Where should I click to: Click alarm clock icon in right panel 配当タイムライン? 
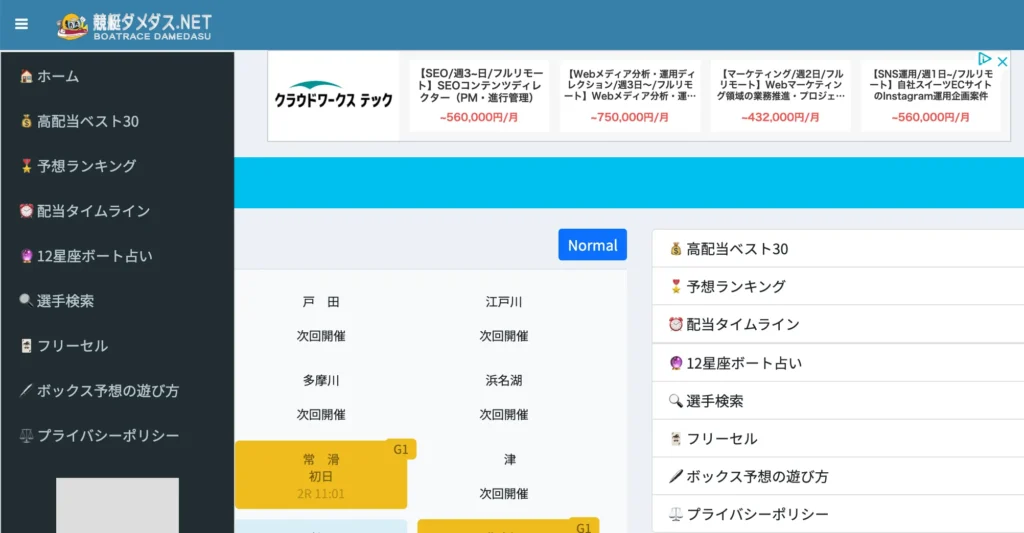pos(676,325)
